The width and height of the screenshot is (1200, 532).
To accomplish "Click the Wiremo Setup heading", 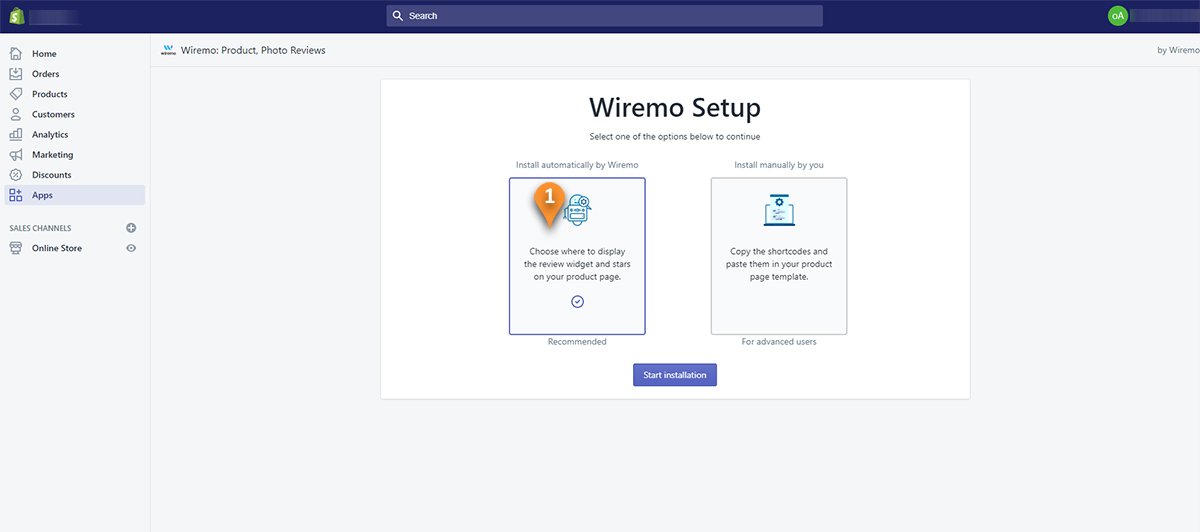I will 675,108.
